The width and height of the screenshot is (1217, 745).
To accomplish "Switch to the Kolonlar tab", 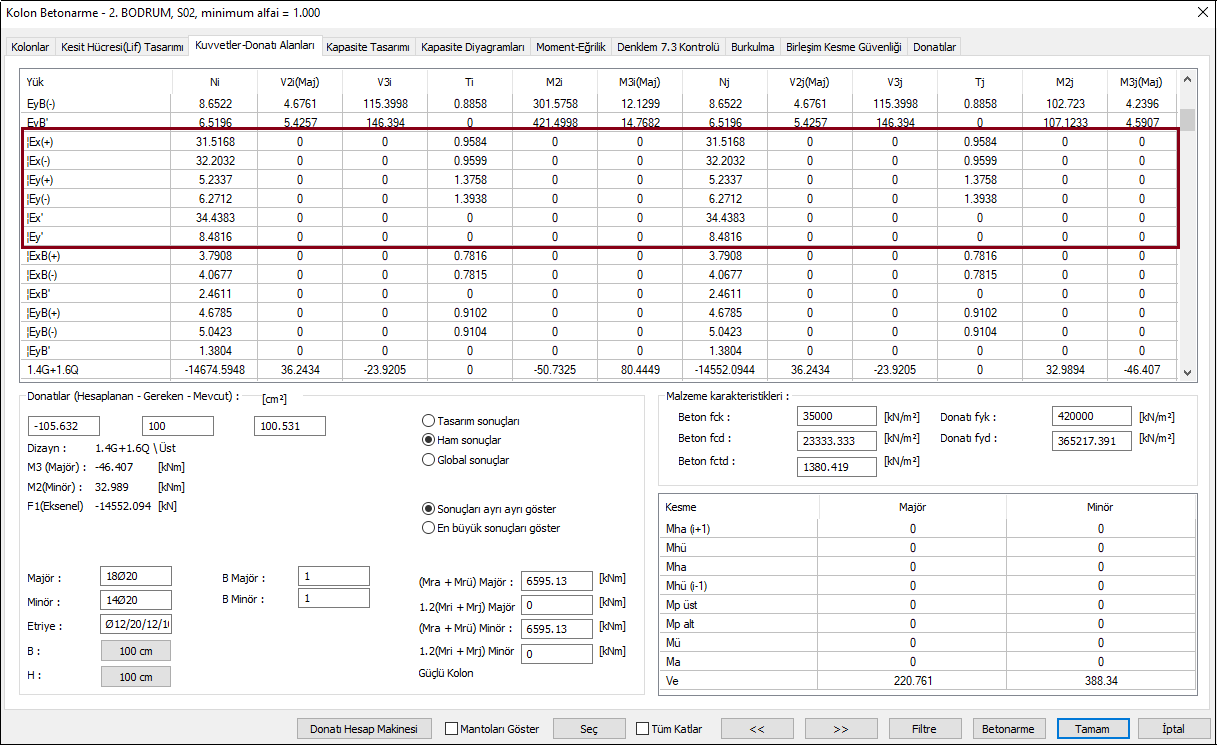I will [x=30, y=47].
